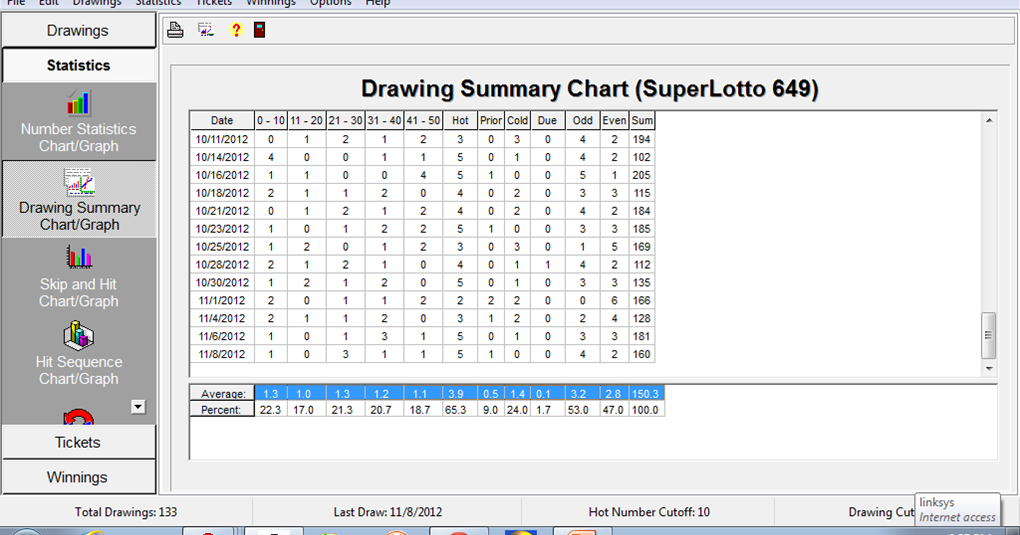Open the Options menu

click(x=330, y=3)
